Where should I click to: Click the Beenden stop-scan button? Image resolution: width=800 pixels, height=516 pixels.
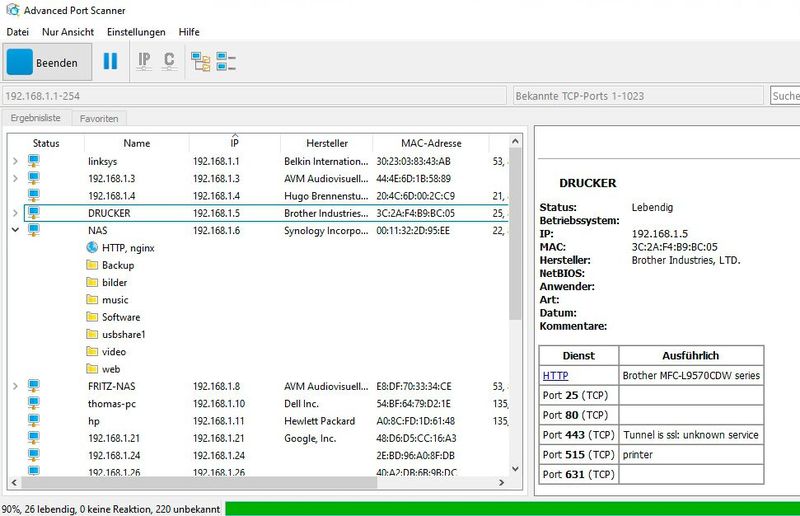tap(47, 62)
